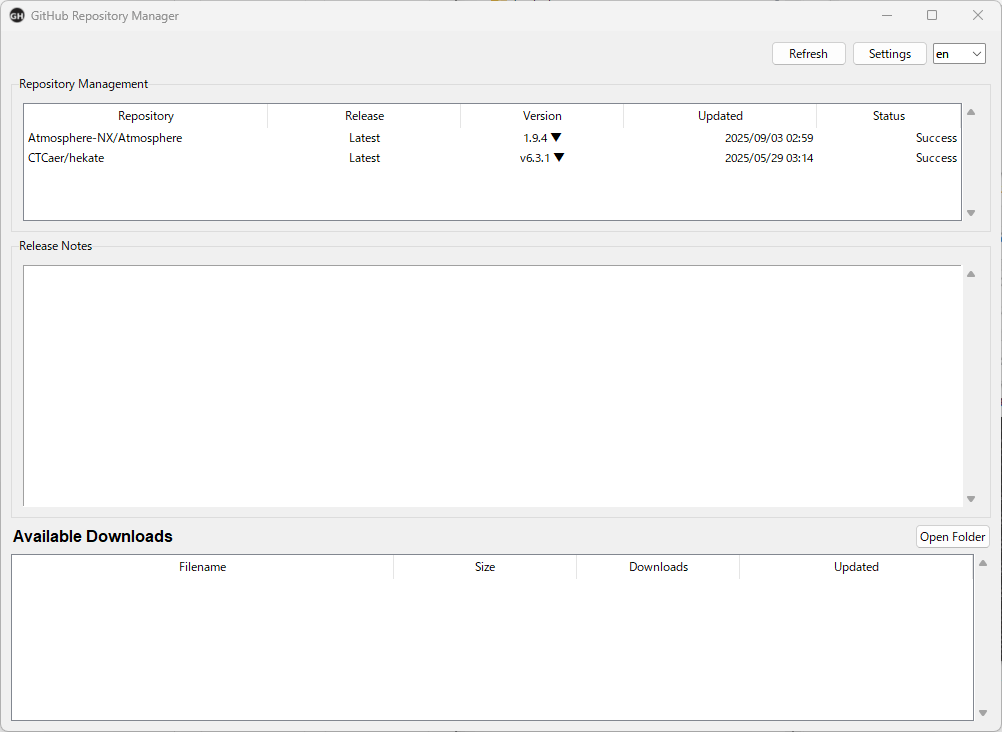Click inside the Release Notes text area
This screenshot has width=1002, height=732.
click(493, 385)
